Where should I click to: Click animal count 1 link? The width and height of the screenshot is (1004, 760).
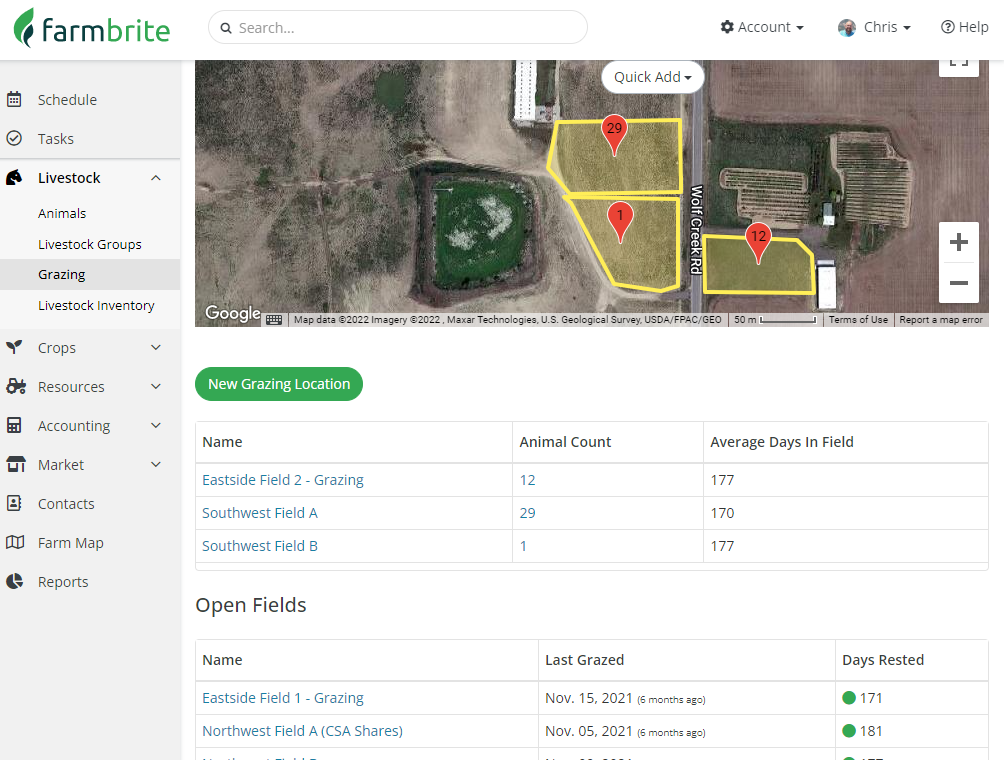(x=523, y=546)
